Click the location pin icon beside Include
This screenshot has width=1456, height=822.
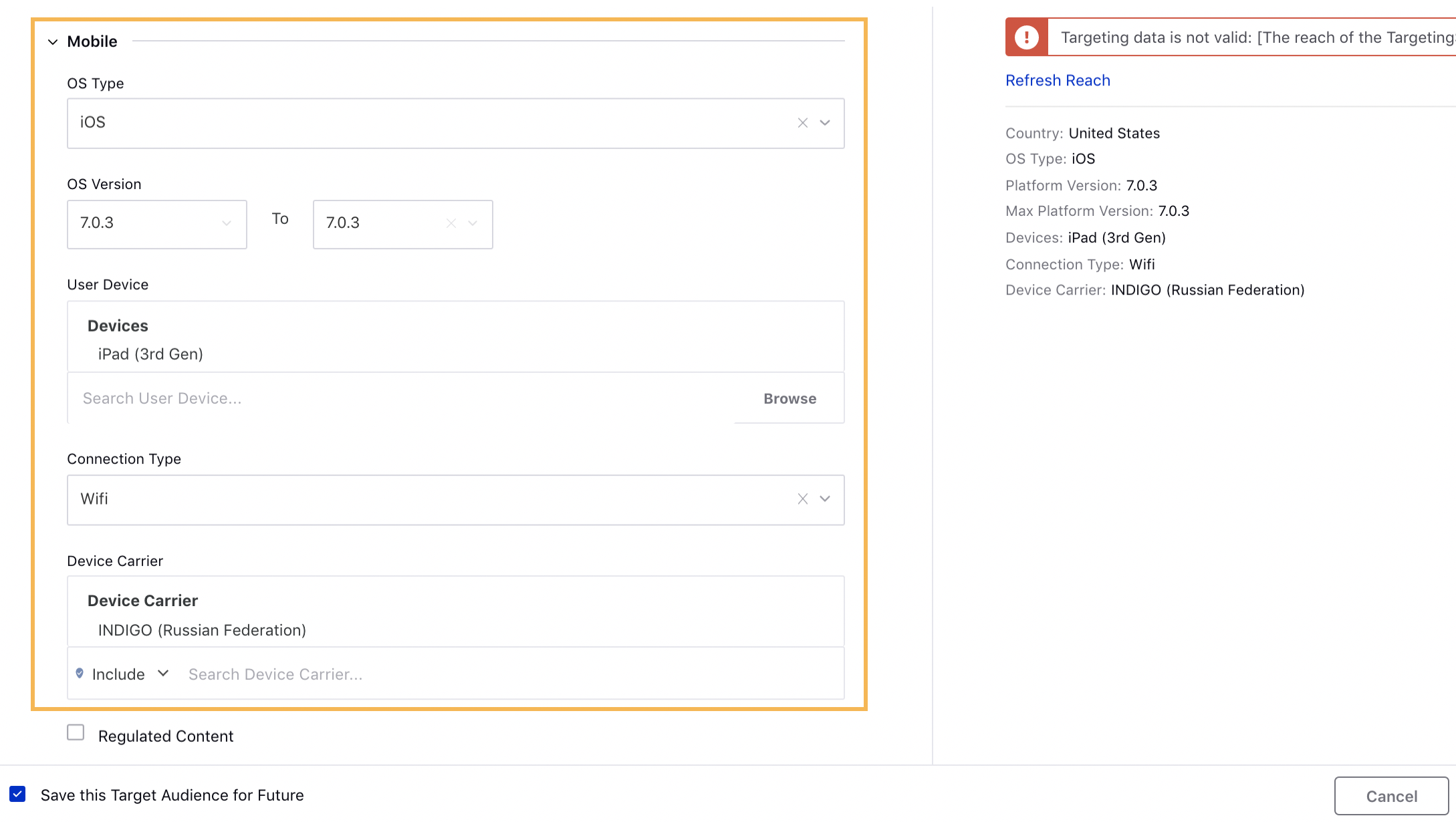click(80, 674)
